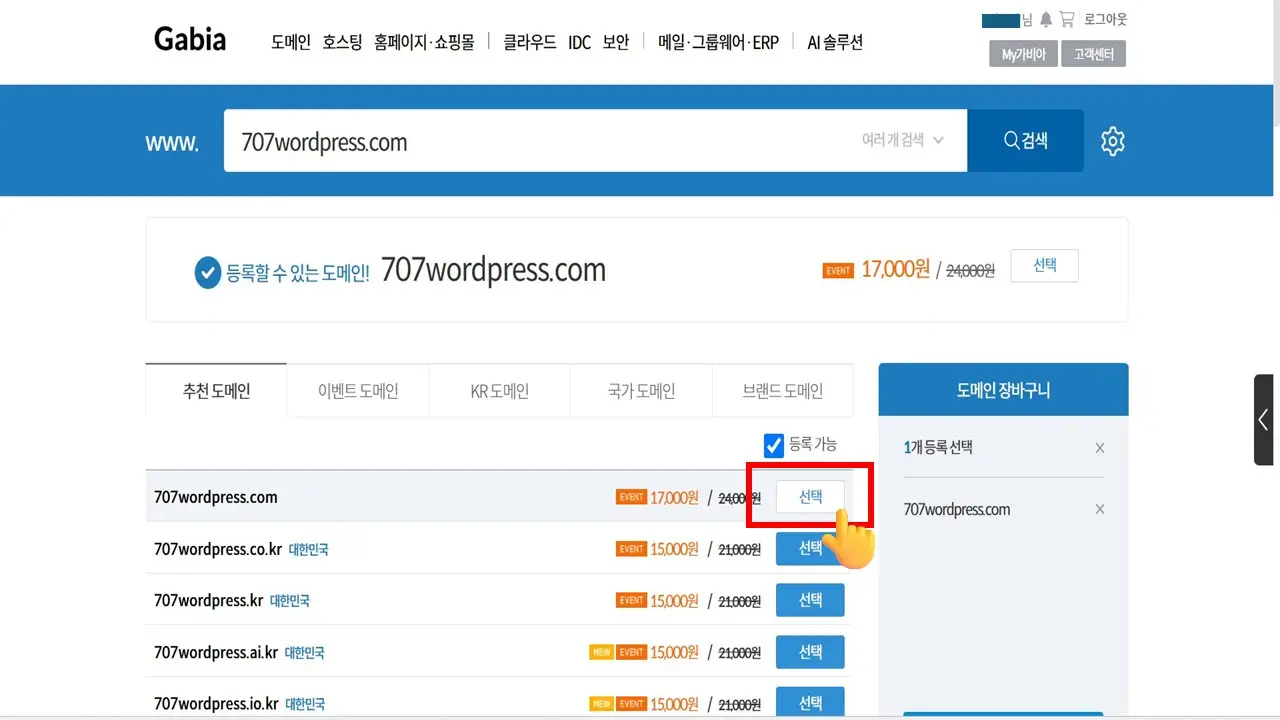Open the AI 솔루션 menu
Screen dimensions: 1280x720
pos(835,42)
